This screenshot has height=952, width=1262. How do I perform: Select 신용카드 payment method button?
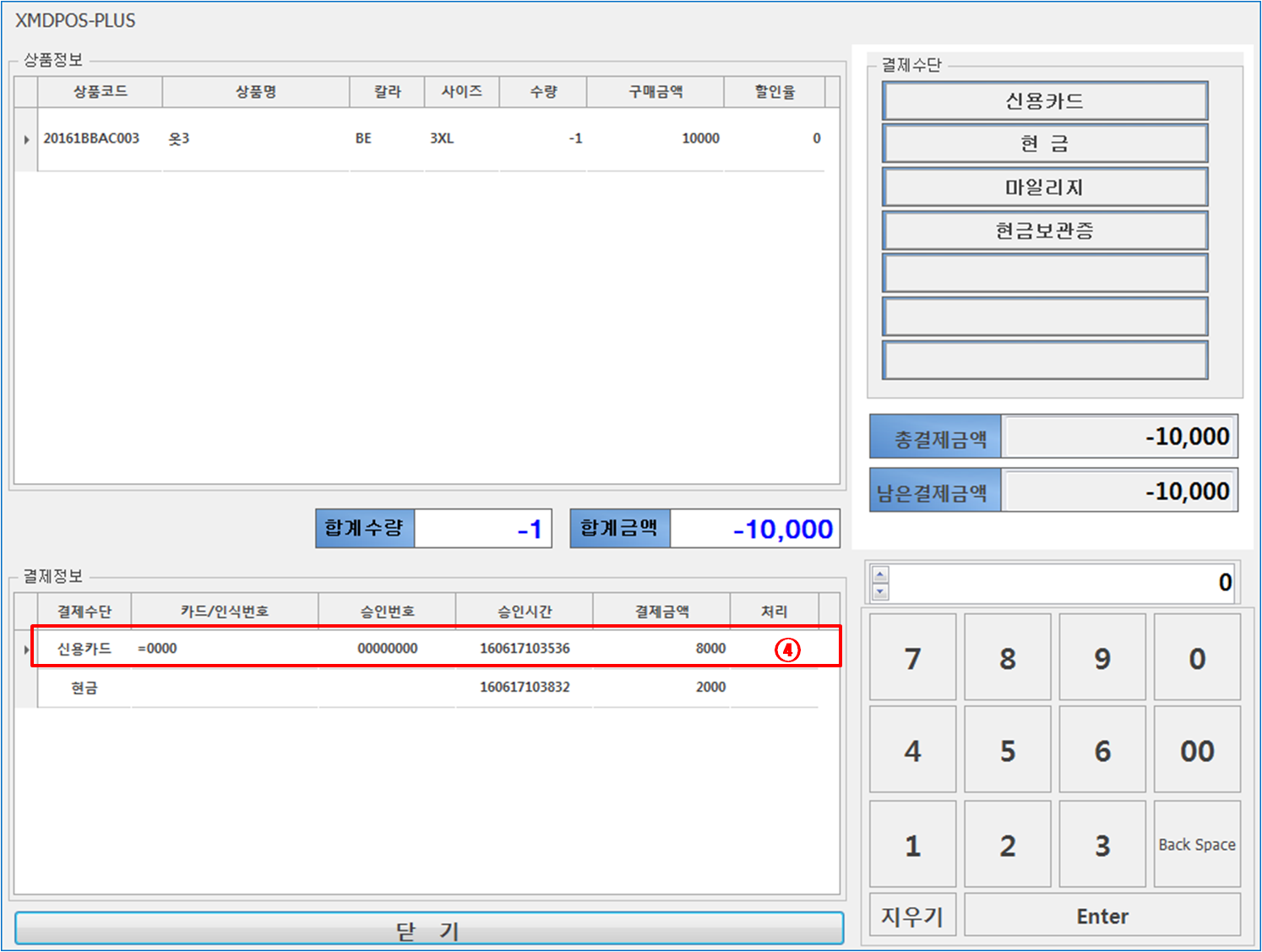coord(1045,101)
